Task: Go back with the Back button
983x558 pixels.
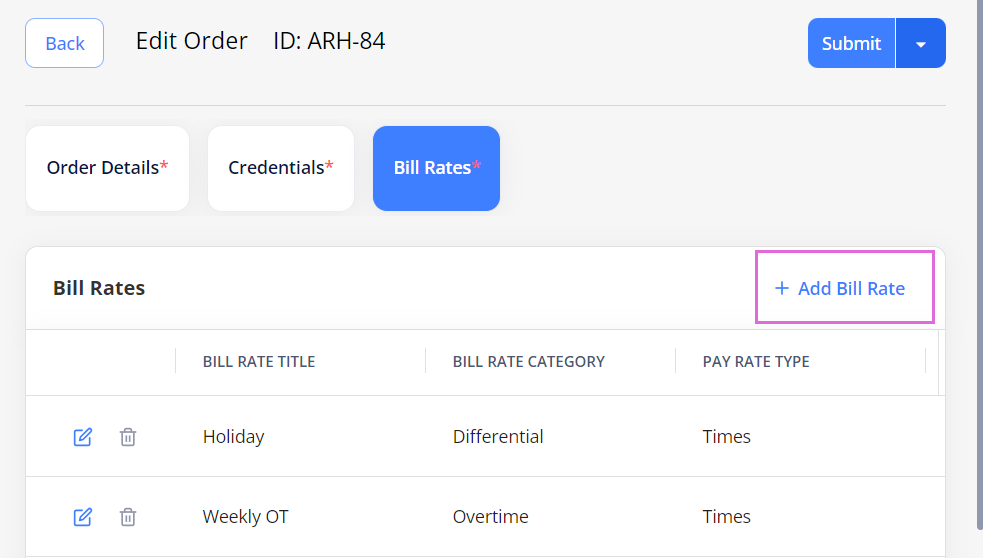Action: pyautogui.click(x=65, y=43)
